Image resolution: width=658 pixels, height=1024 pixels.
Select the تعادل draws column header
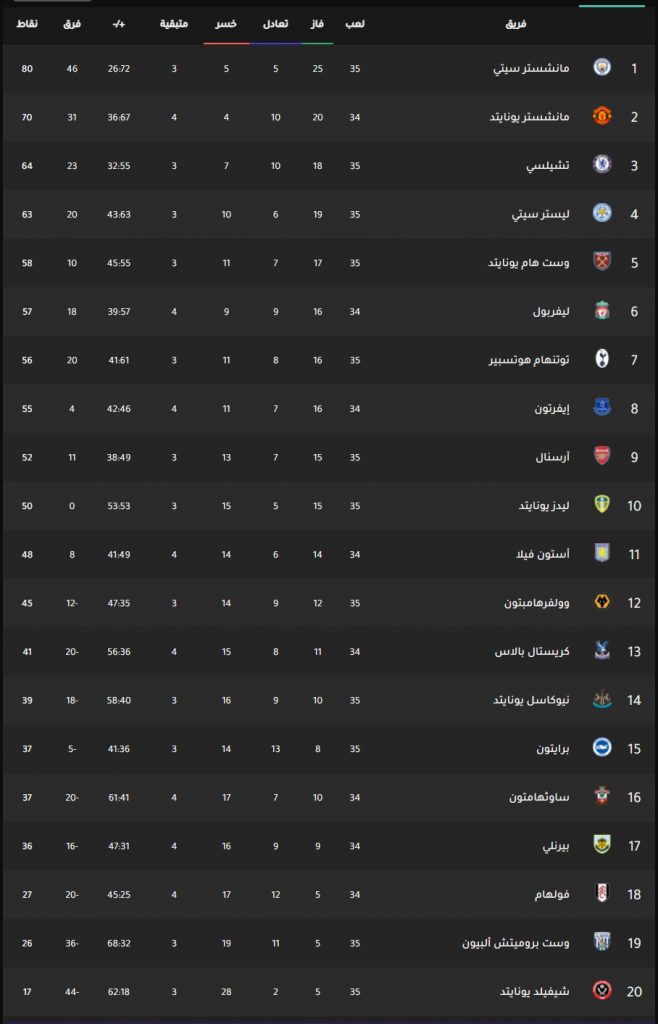tap(275, 24)
